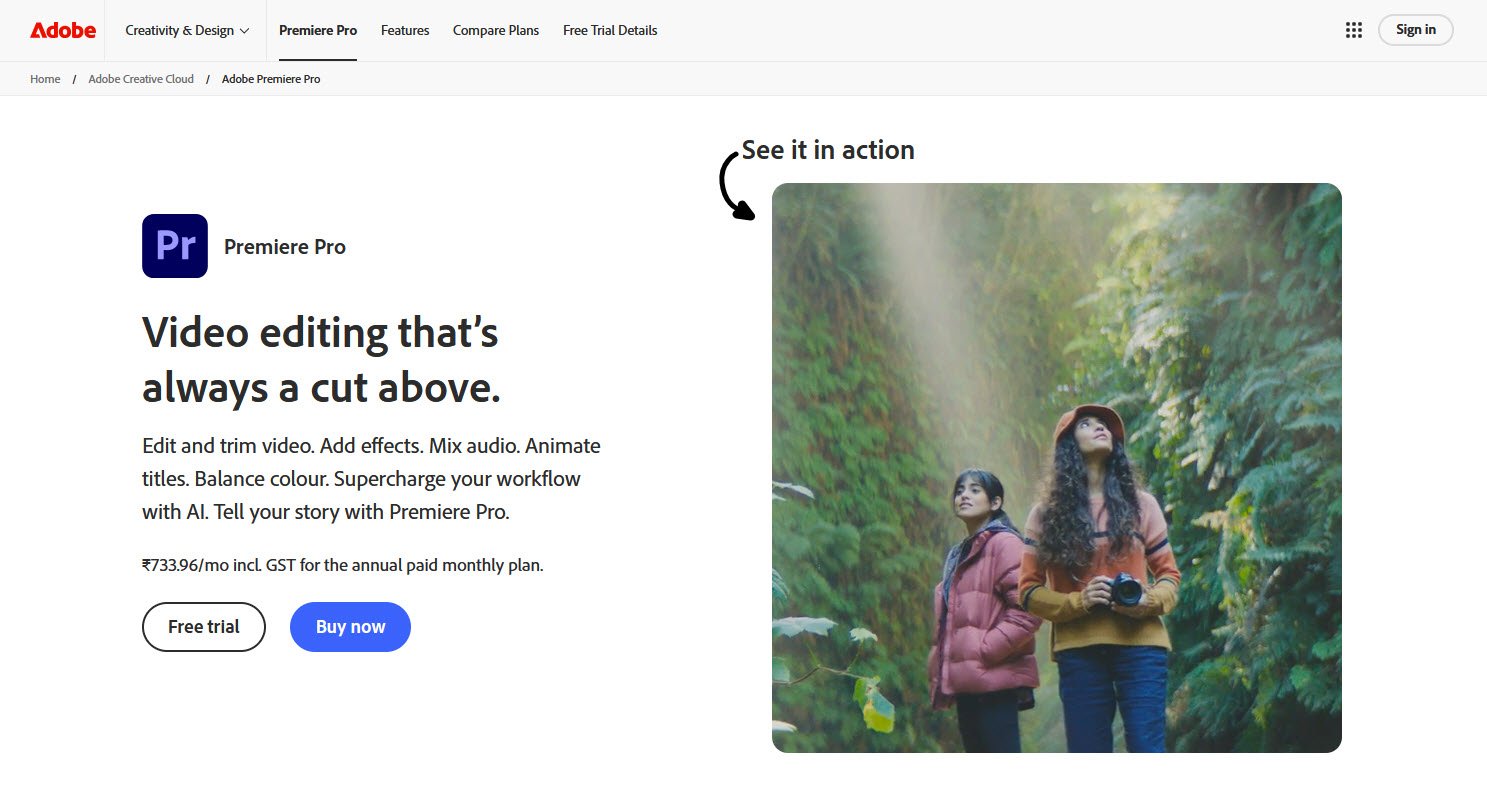This screenshot has height=788, width=1487.
Task: Click the 'See it in action' heading
Action: coord(828,150)
